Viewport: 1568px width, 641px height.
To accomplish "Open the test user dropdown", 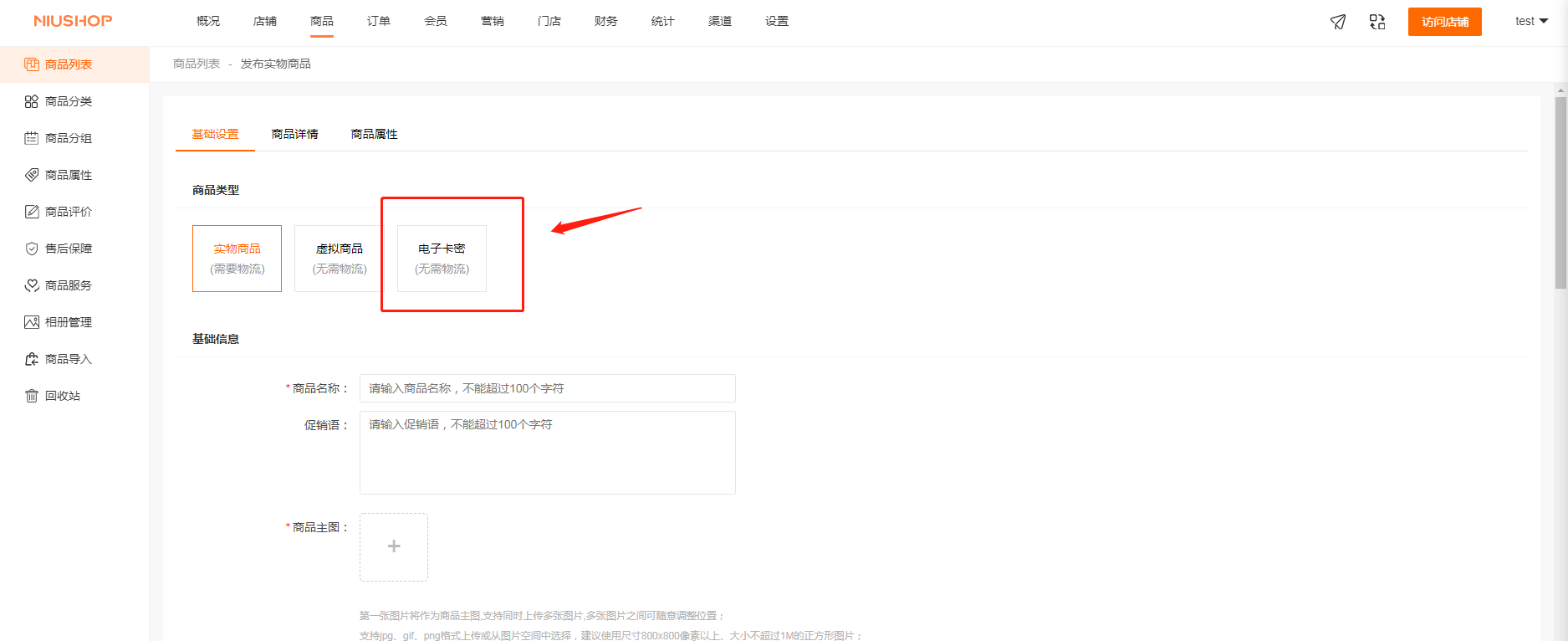I will click(1531, 21).
